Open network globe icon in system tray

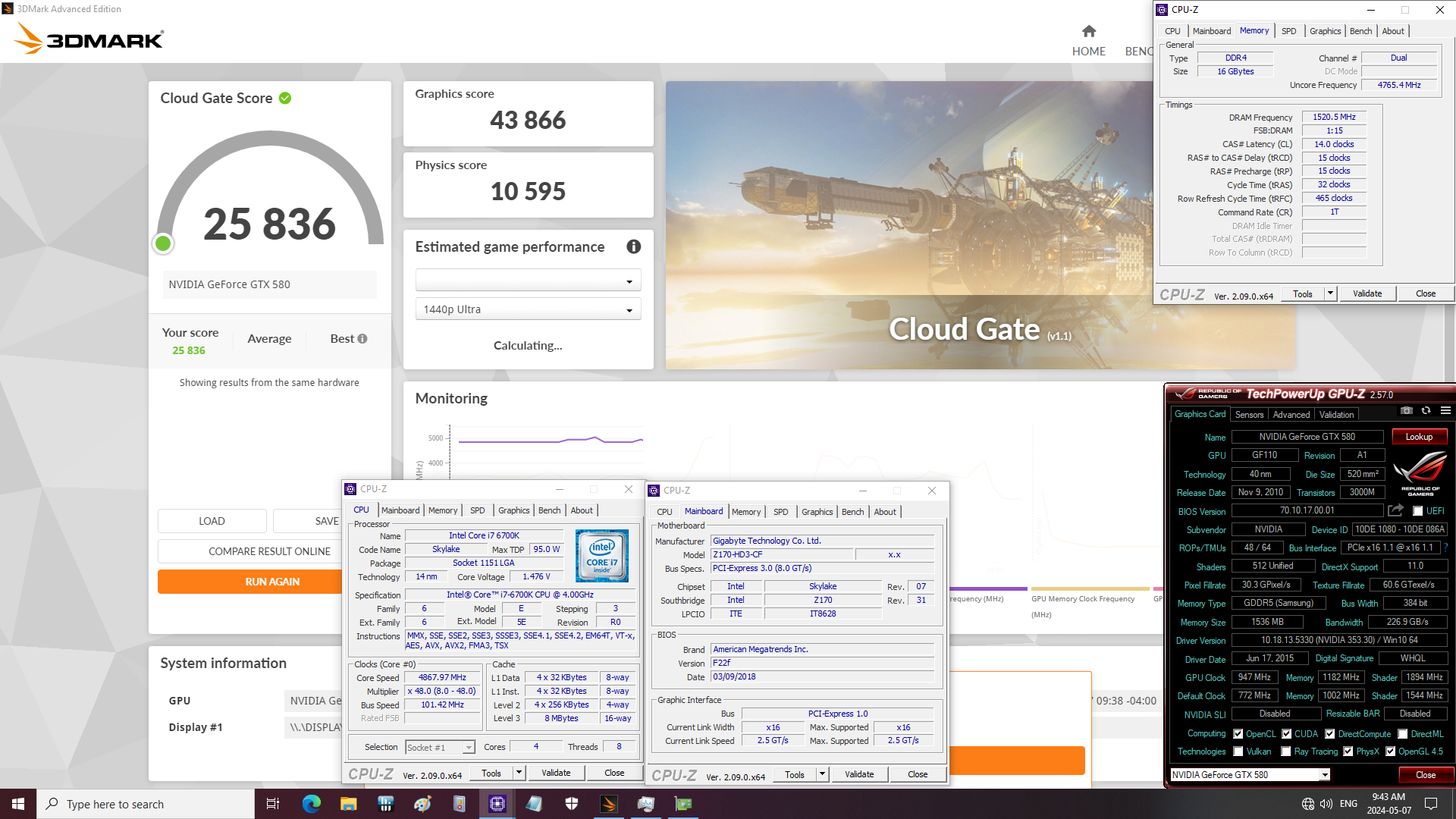pos(1308,804)
